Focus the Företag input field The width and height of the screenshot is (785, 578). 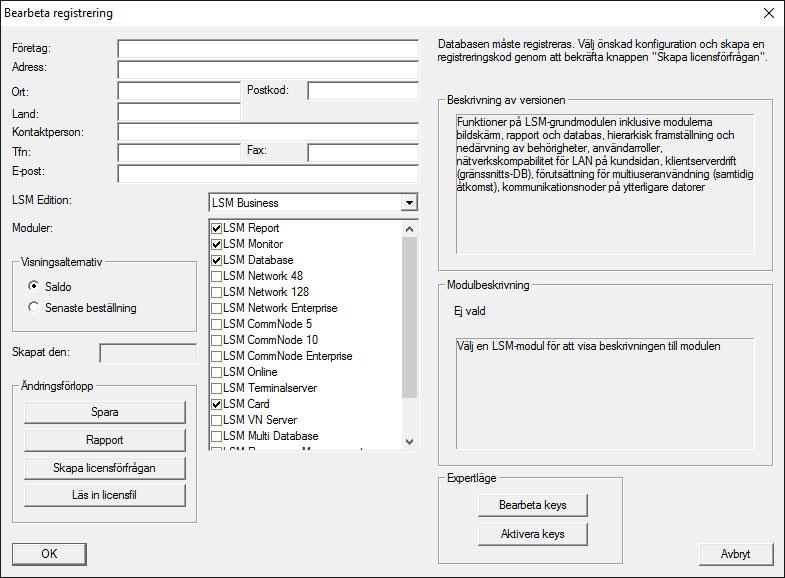[268, 49]
